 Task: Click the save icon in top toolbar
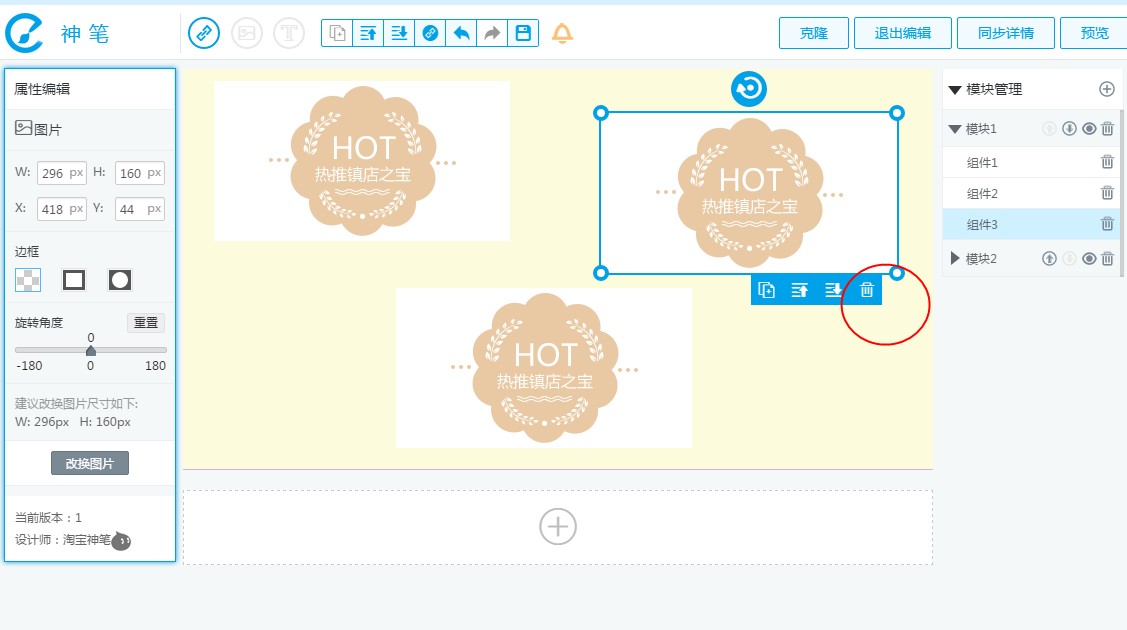pos(522,33)
